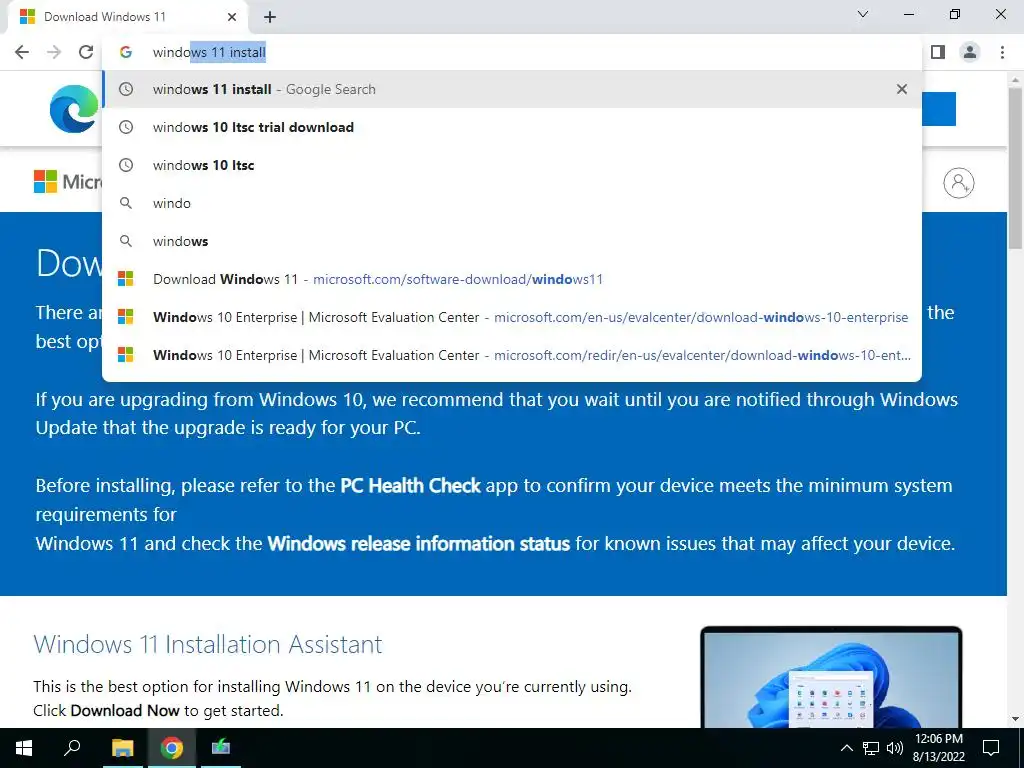
Task: Open the tab search chevron in title bar
Action: coord(863,14)
